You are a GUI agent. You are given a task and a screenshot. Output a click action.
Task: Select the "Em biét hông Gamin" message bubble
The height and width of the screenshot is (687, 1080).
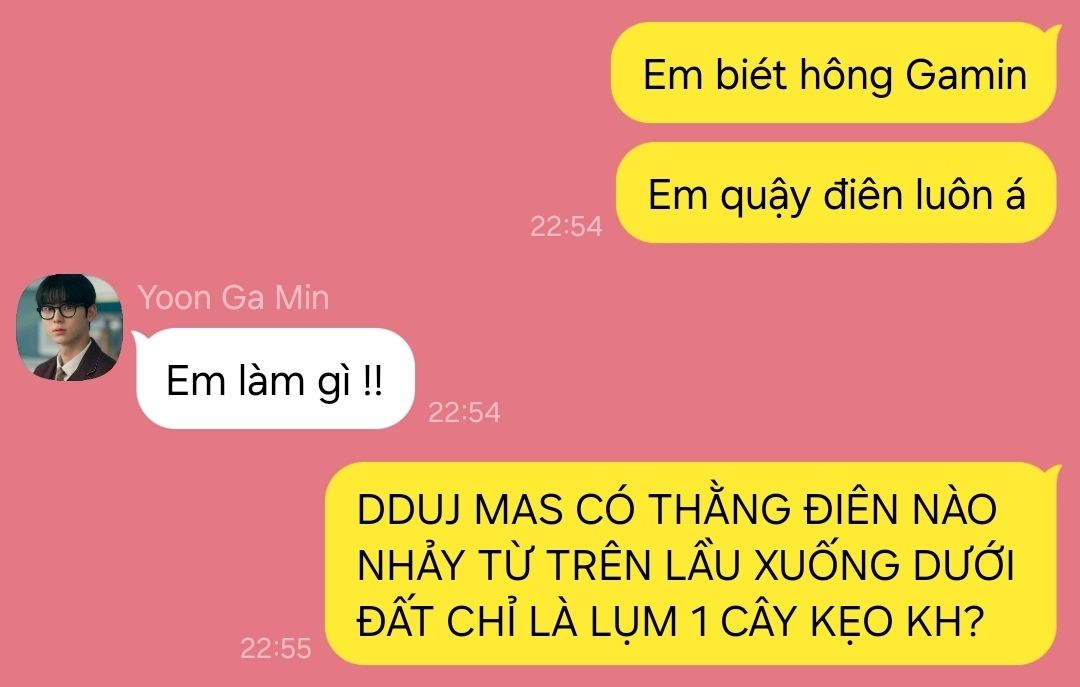(833, 73)
